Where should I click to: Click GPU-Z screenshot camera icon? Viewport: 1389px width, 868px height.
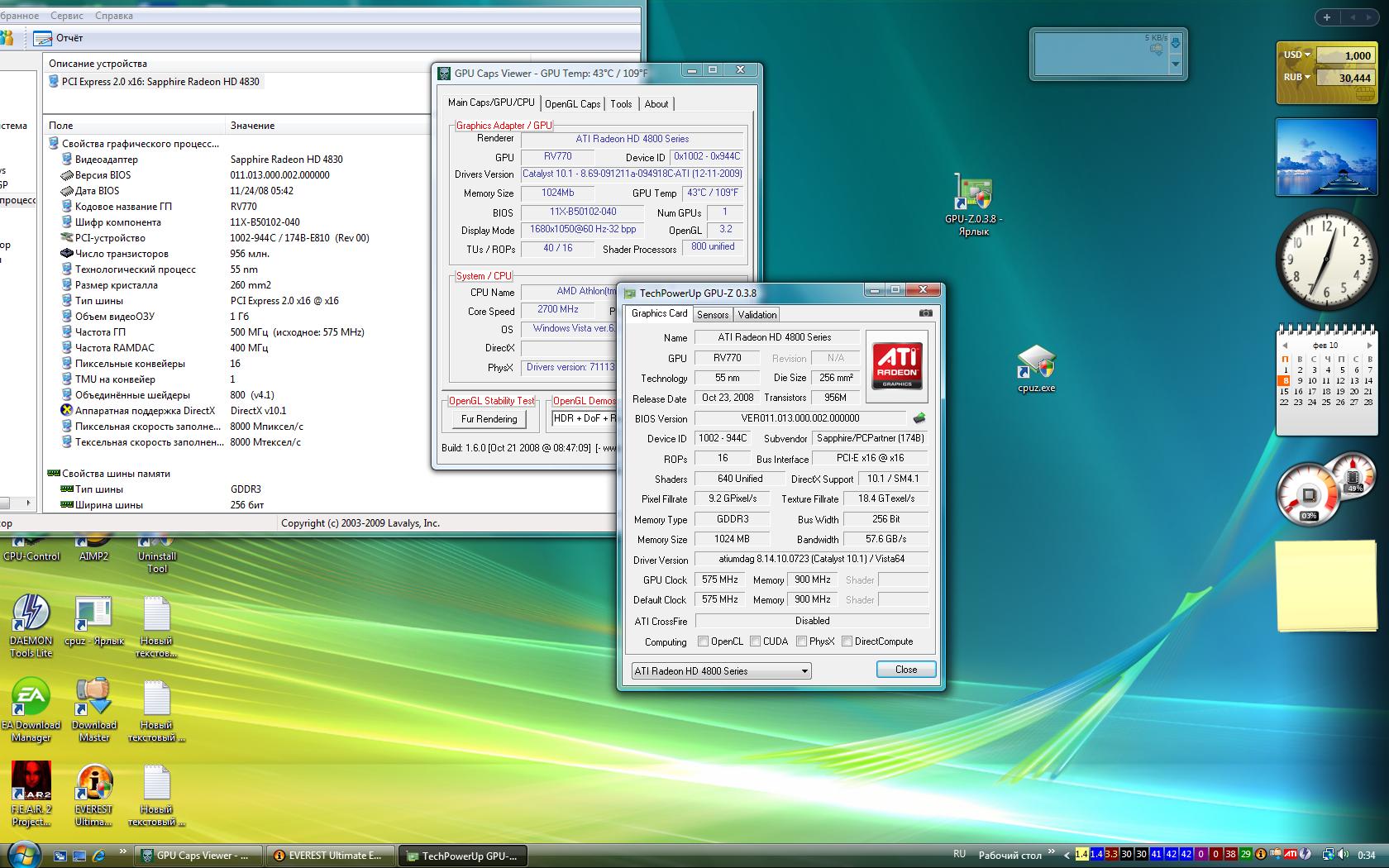pyautogui.click(x=925, y=313)
